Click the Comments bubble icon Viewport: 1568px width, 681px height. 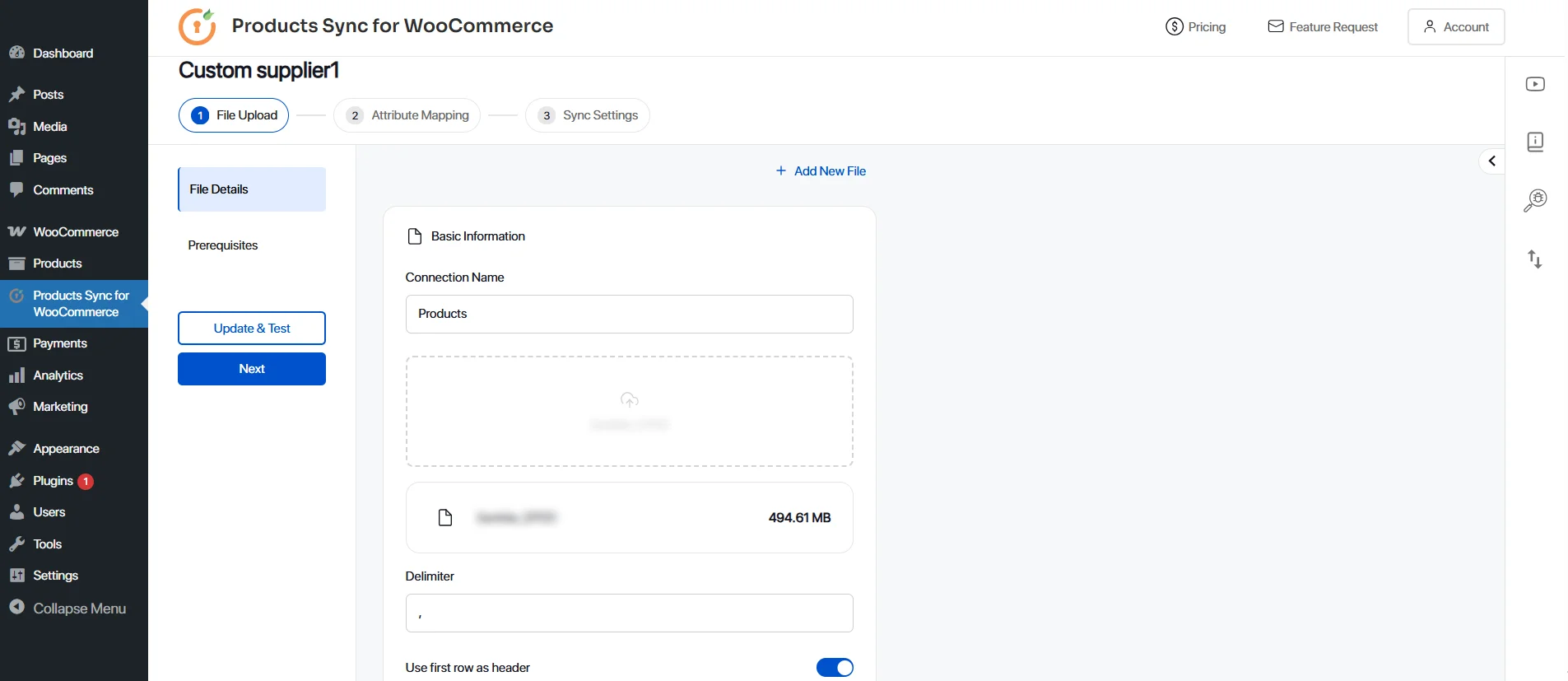pos(16,190)
